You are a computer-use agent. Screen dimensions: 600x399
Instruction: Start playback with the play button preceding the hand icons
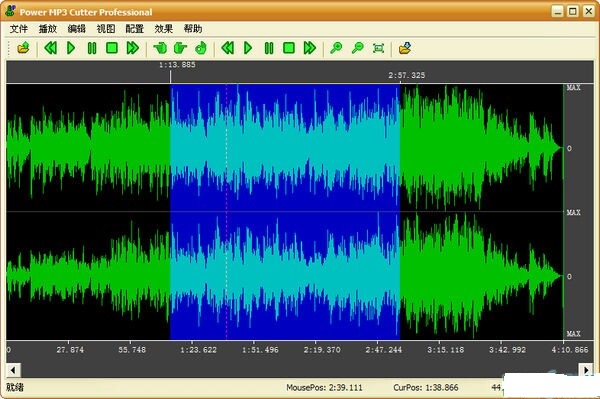click(71, 48)
